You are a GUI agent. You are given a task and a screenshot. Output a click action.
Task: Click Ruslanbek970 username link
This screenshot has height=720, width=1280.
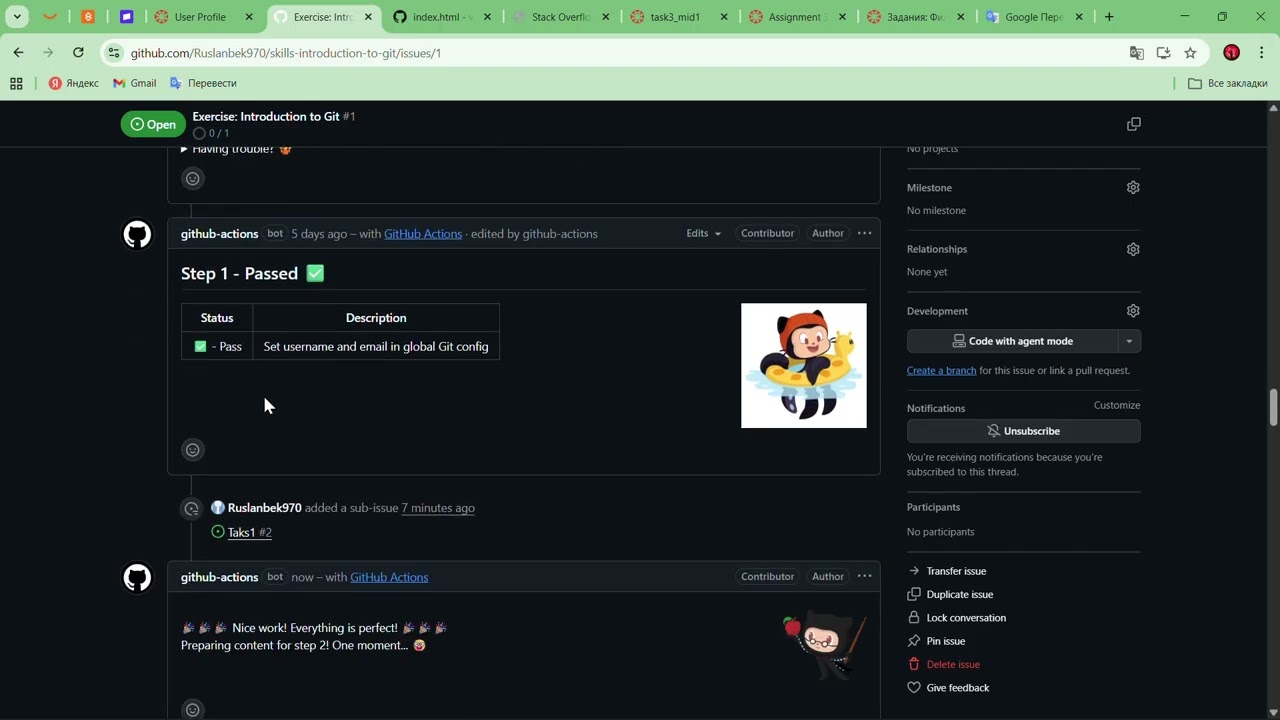tap(264, 508)
